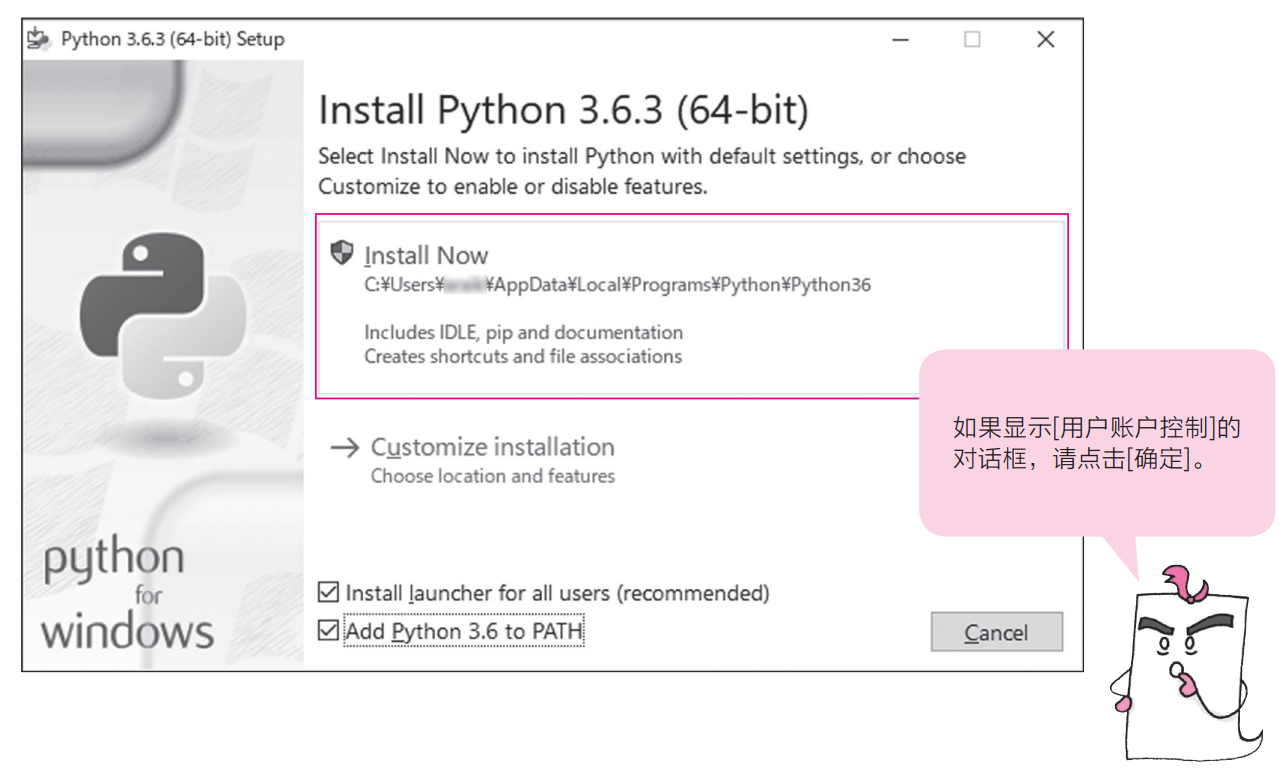Toggle Add Python 3.6 to PATH checkbox
The width and height of the screenshot is (1288, 771).
coord(328,631)
